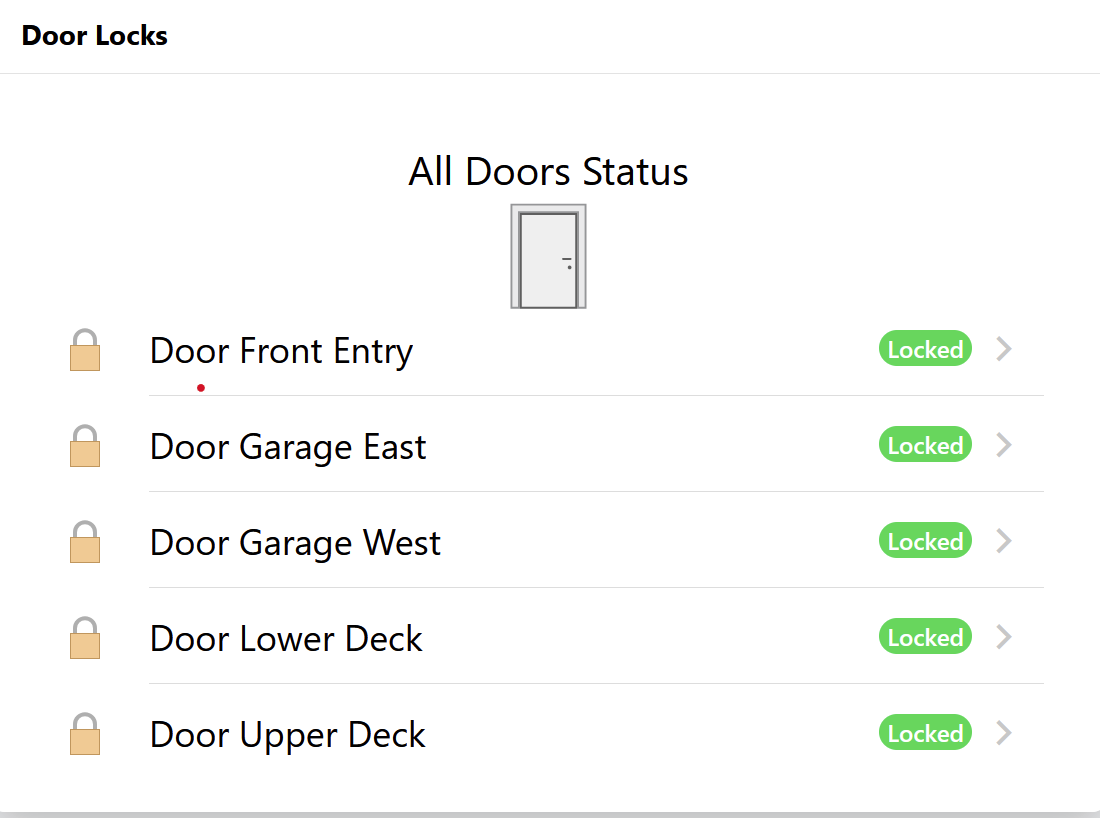
Task: Click the padlock icon for Door Front Entry
Action: tap(85, 351)
